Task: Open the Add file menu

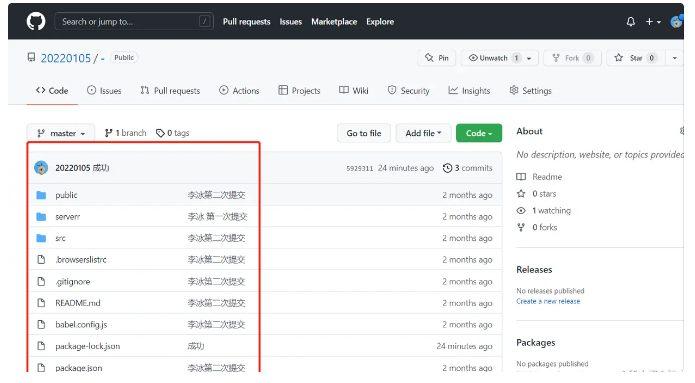Action: (423, 133)
